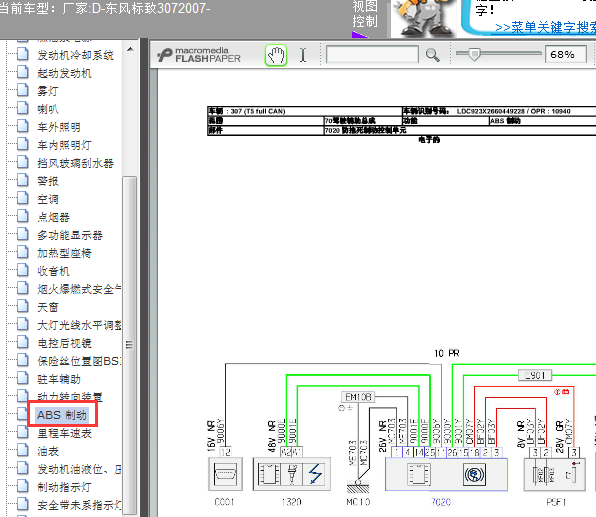The height and width of the screenshot is (517, 596).
Task: Click the document icon beside 喇叭
Action: pyautogui.click(x=23, y=108)
